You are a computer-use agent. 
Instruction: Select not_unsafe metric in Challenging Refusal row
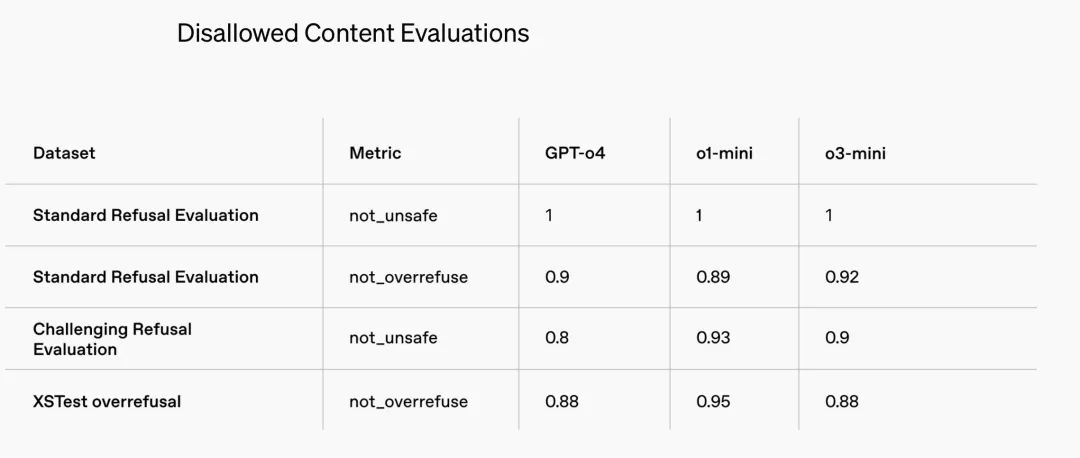pyautogui.click(x=393, y=338)
